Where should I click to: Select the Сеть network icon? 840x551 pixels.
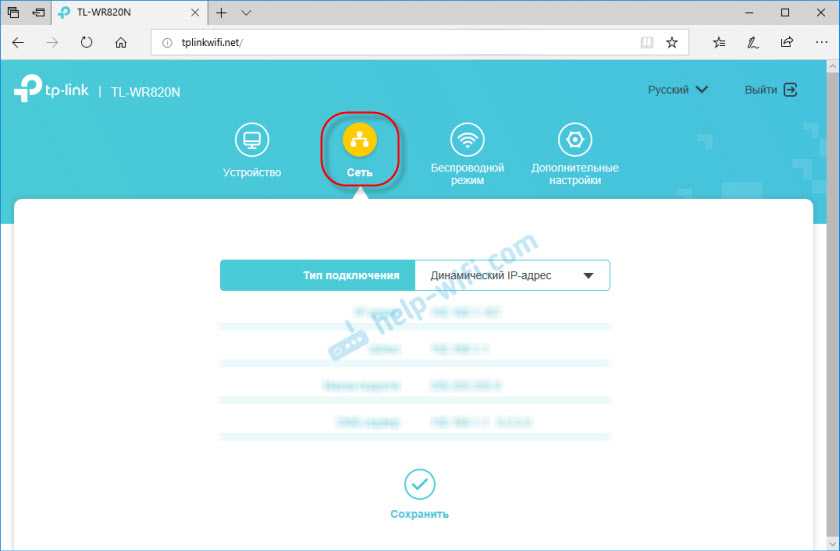tap(359, 140)
